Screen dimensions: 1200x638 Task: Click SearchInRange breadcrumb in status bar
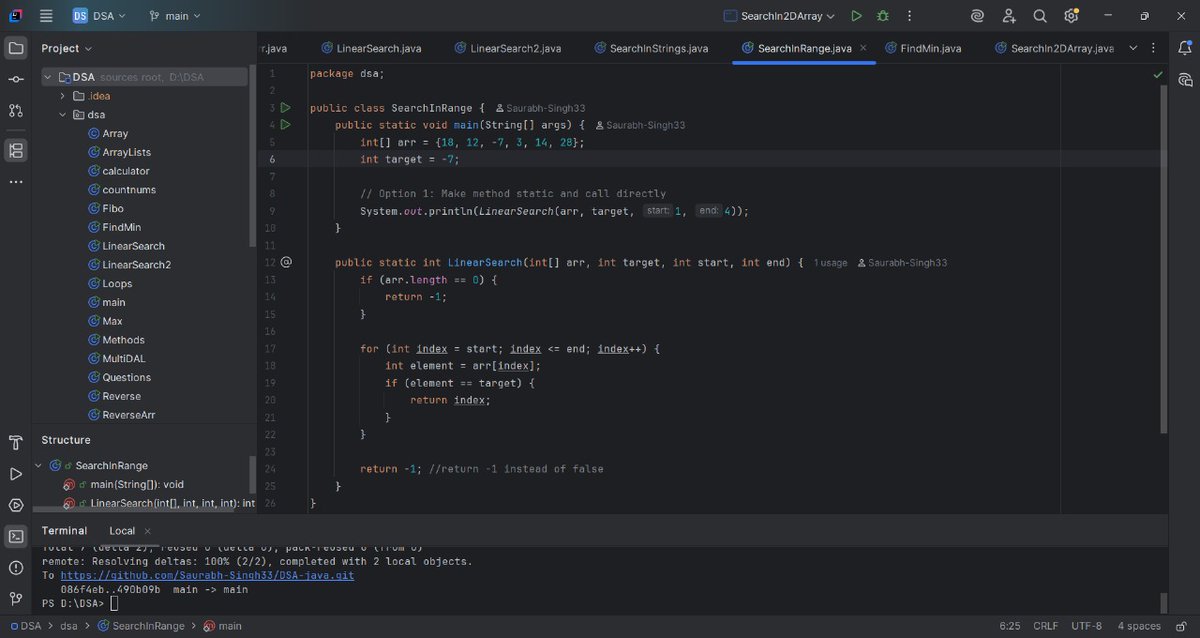141,626
